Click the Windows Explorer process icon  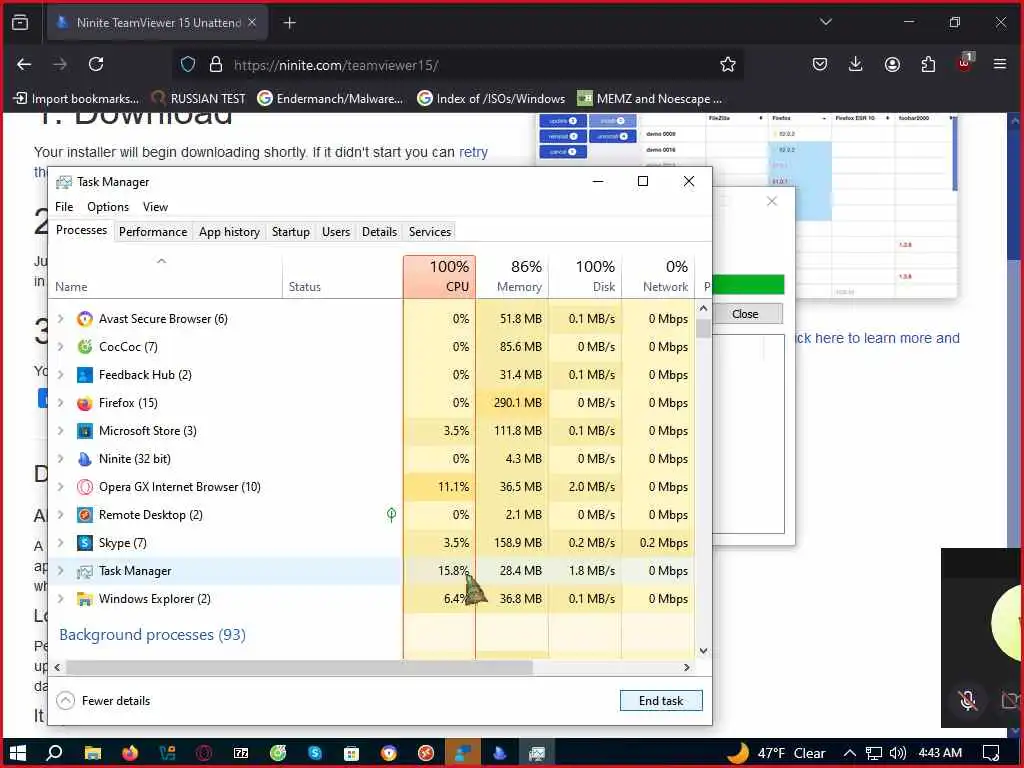point(84,599)
